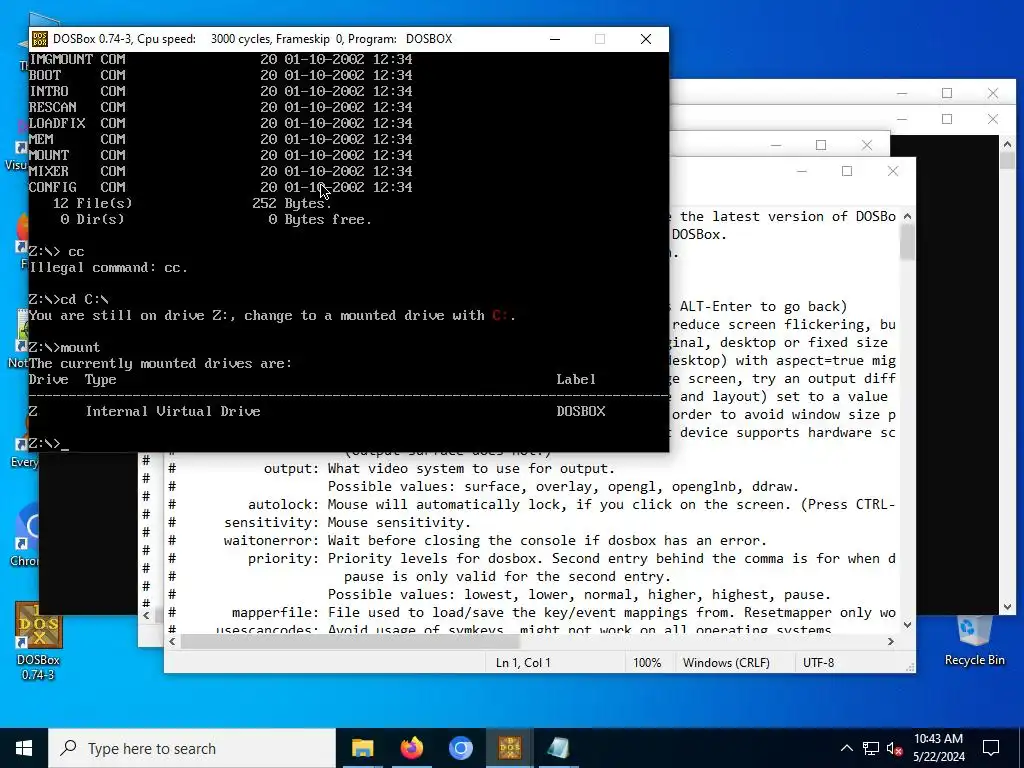This screenshot has width=1024, height=768.
Task: Open the taskbar clock showing 10:43 AM
Action: pyautogui.click(x=938, y=748)
